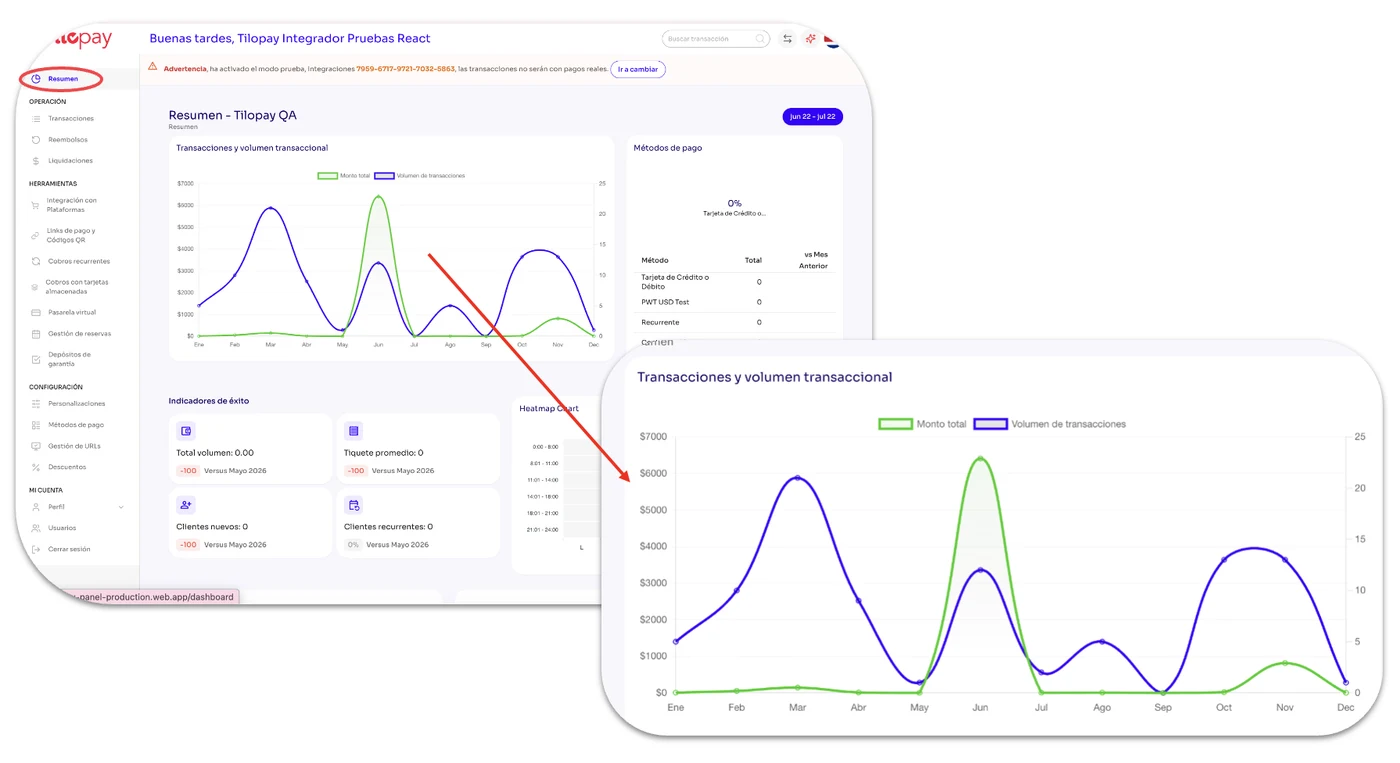Open Links de pago y Códigos QR icon

point(35,236)
